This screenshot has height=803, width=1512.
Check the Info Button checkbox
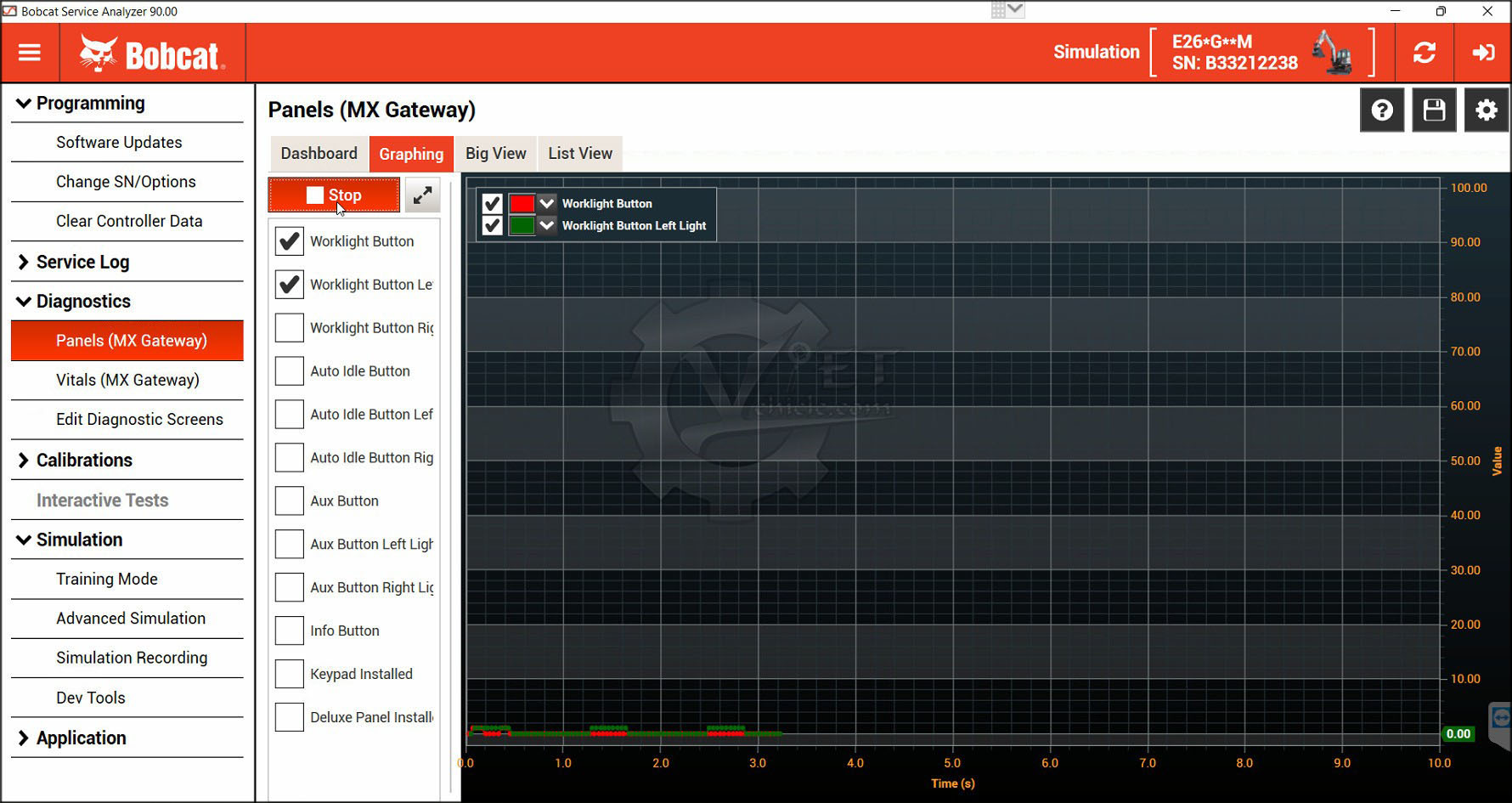[289, 631]
